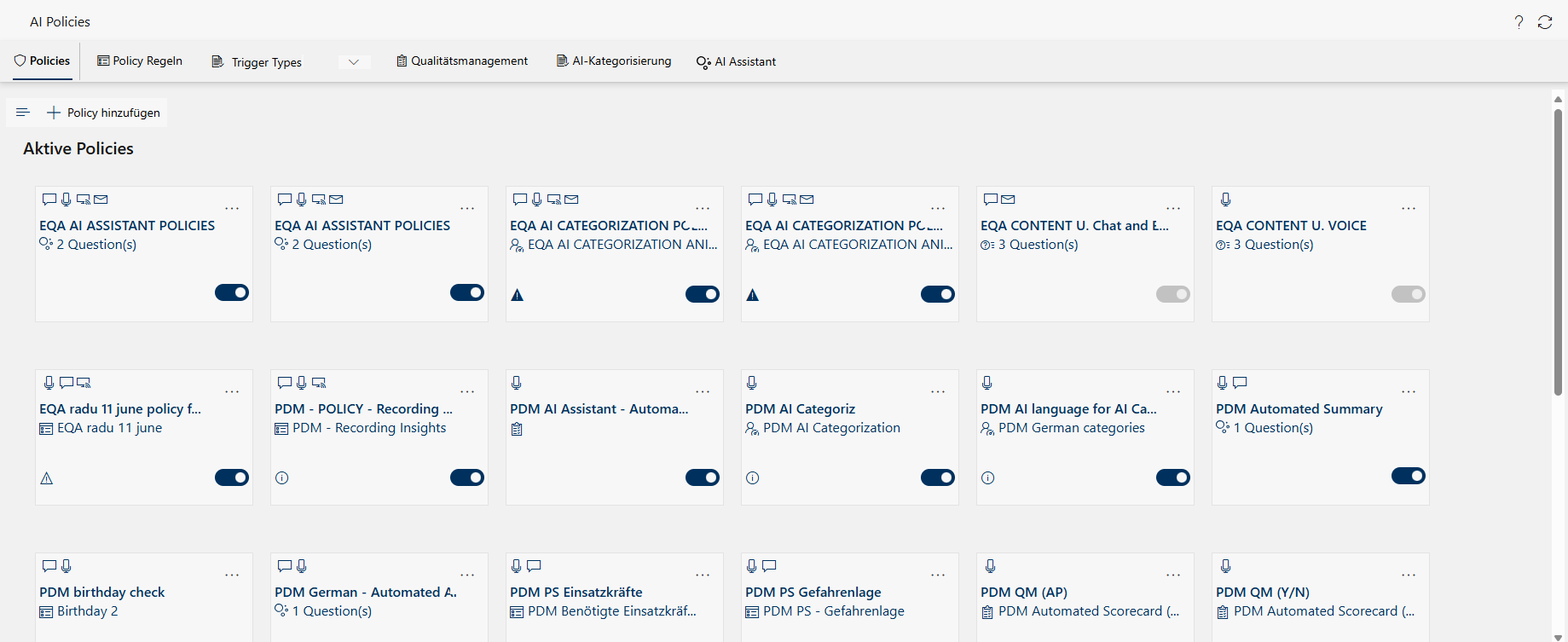Screen dimensions: 1568x642
Task: Click the help question mark icon
Action: 1519,22
